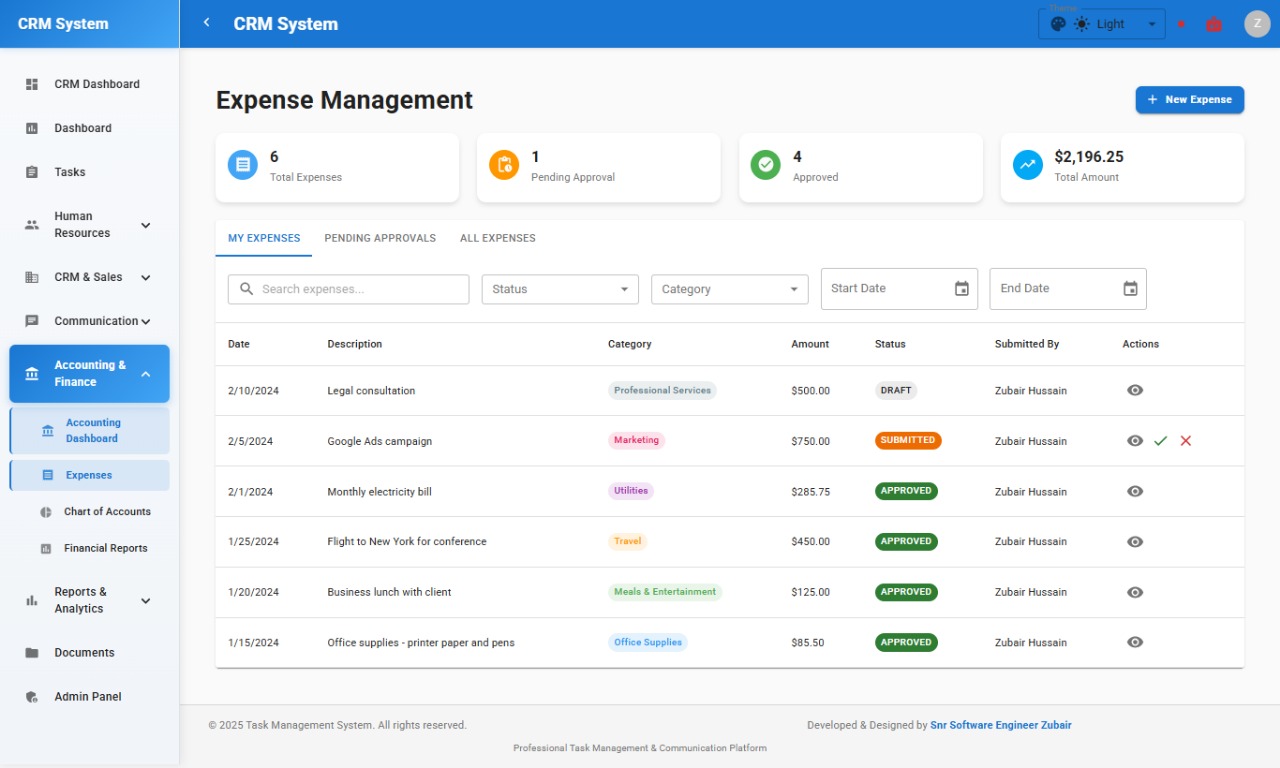The height and width of the screenshot is (768, 1280).
Task: View the Legal consultation expense
Action: pyautogui.click(x=1135, y=390)
